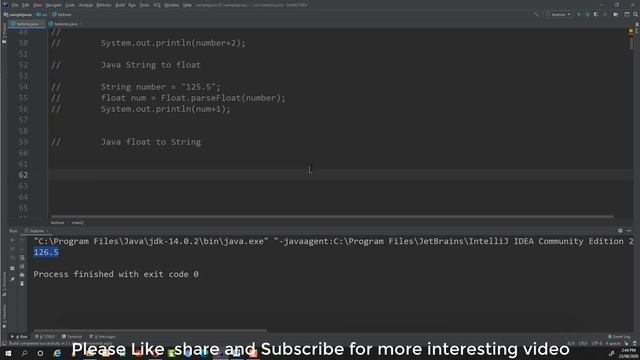The image size is (640, 360).
Task: Click highlighted output 126.5 in console
Action: pos(46,252)
